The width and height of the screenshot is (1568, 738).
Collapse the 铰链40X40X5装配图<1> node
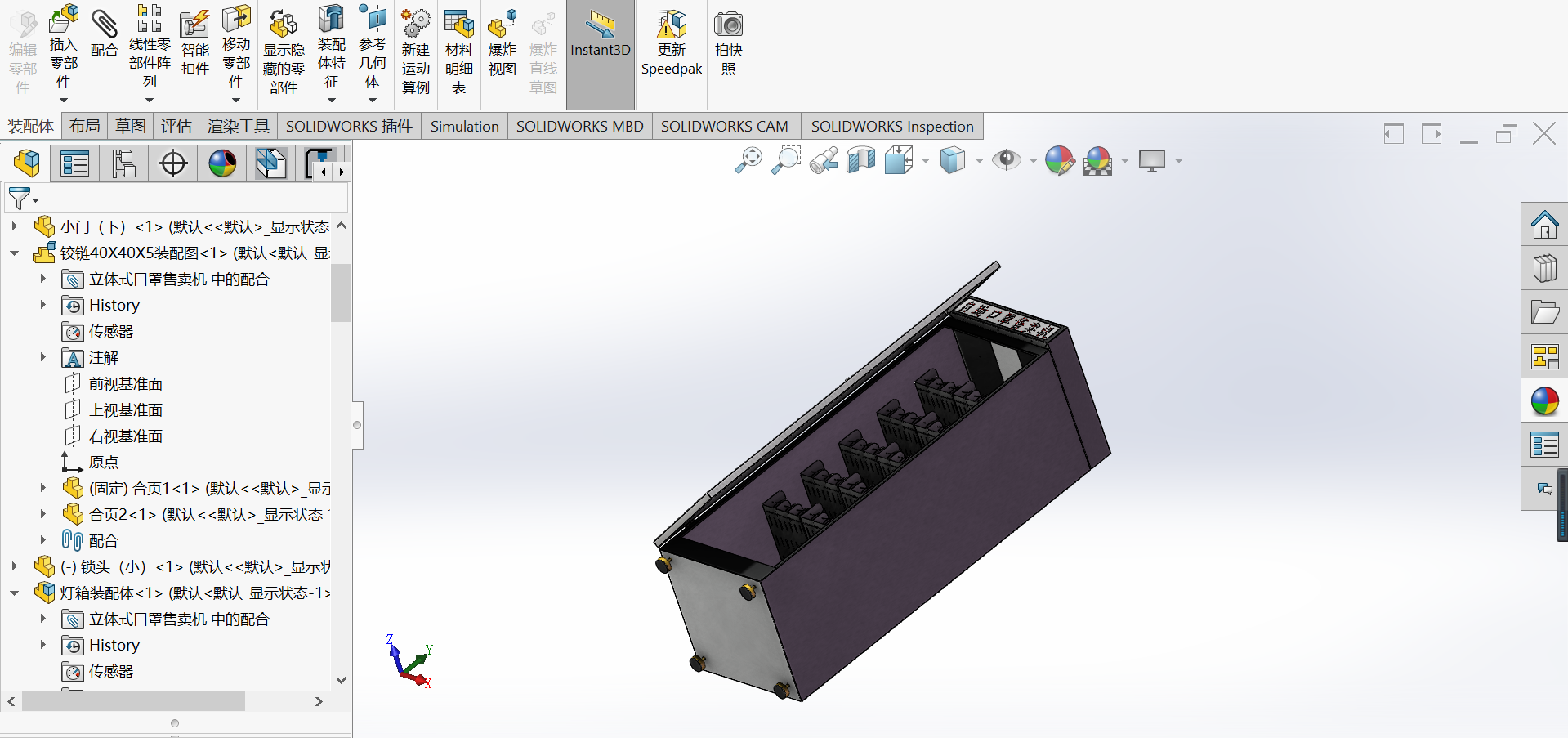(14, 253)
